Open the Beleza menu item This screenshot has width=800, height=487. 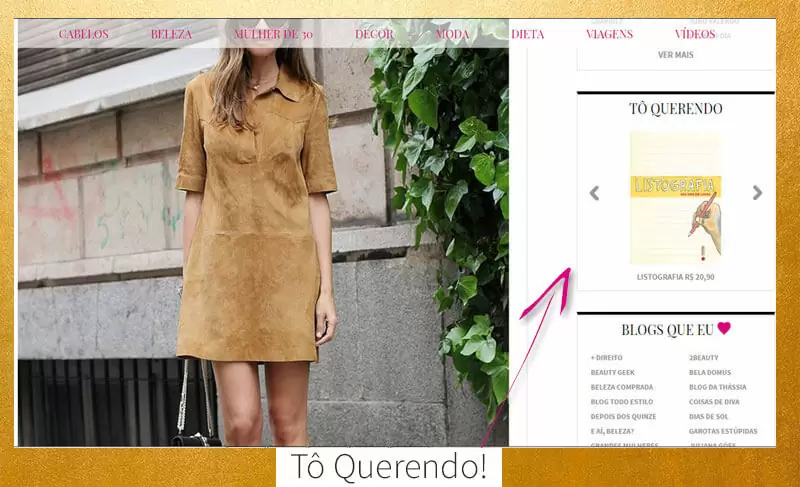click(x=171, y=34)
